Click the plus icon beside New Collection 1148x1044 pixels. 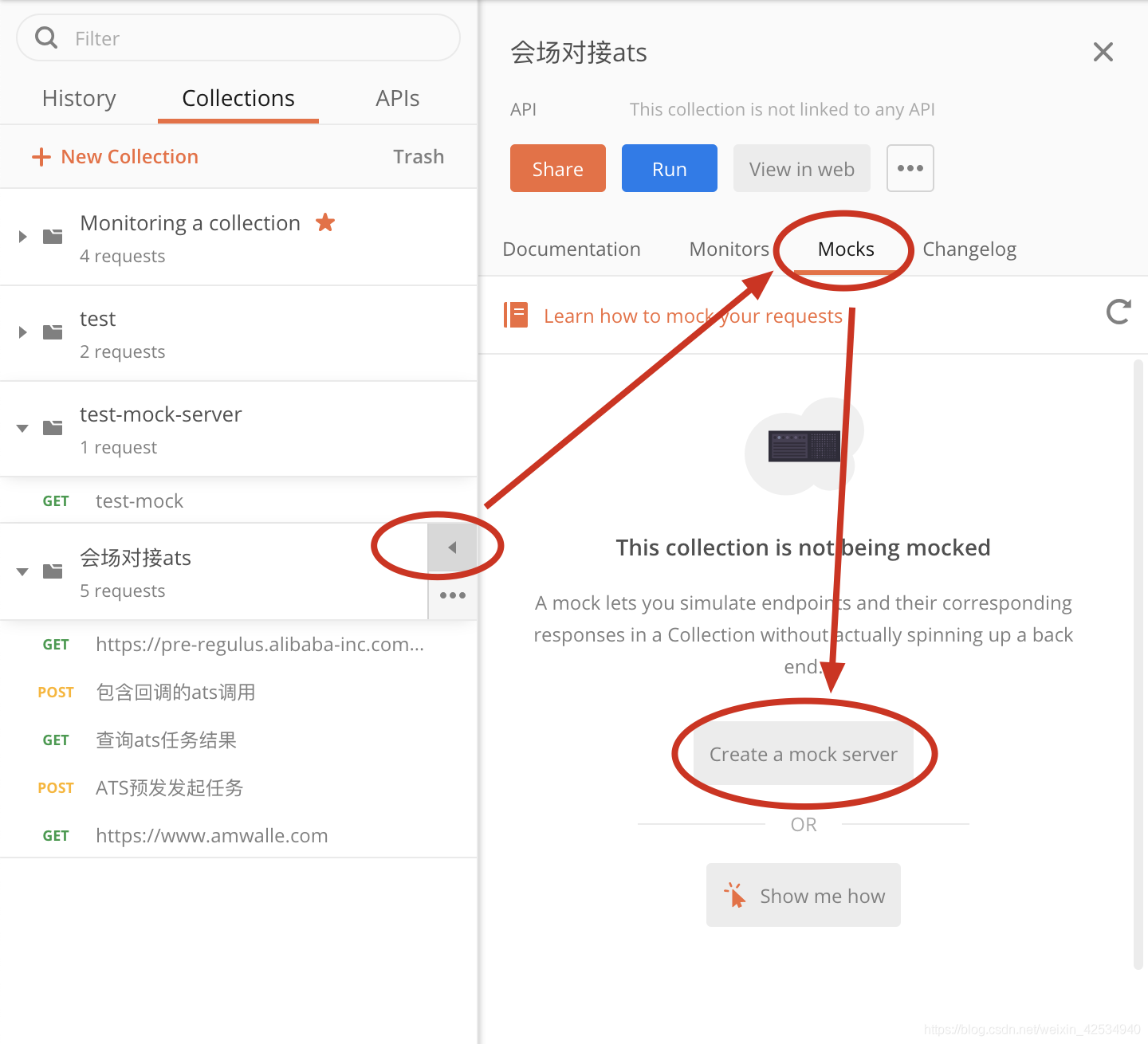41,157
